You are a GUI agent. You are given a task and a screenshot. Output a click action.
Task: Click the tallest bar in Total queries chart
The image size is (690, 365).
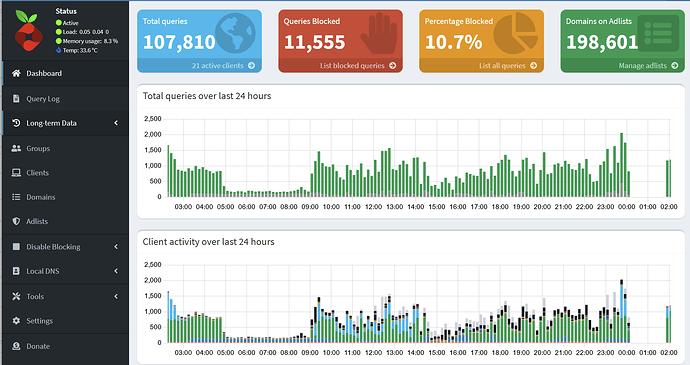(x=621, y=165)
